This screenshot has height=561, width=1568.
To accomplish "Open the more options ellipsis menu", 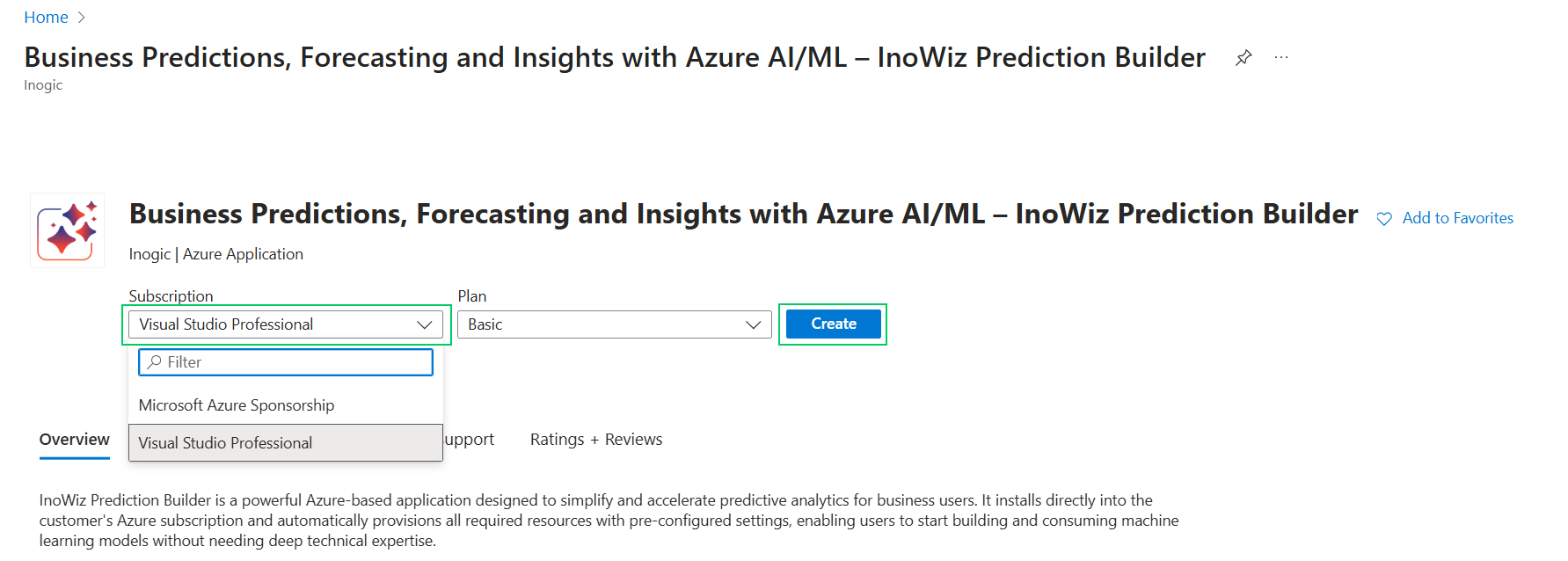I will [x=1281, y=58].
